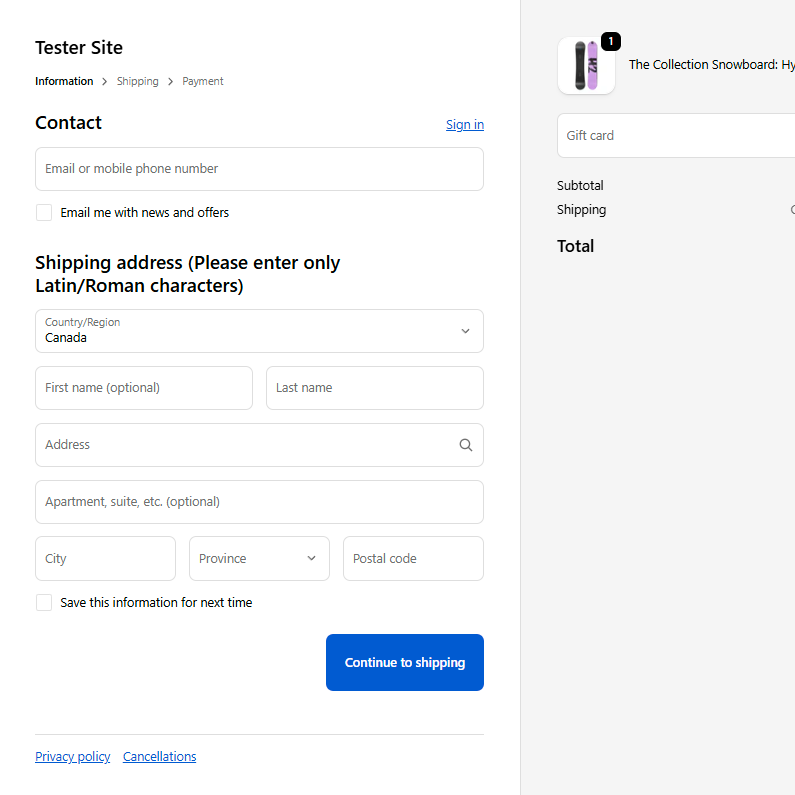Screen dimensions: 795x795
Task: Check Save this information for next time
Action: click(x=44, y=602)
